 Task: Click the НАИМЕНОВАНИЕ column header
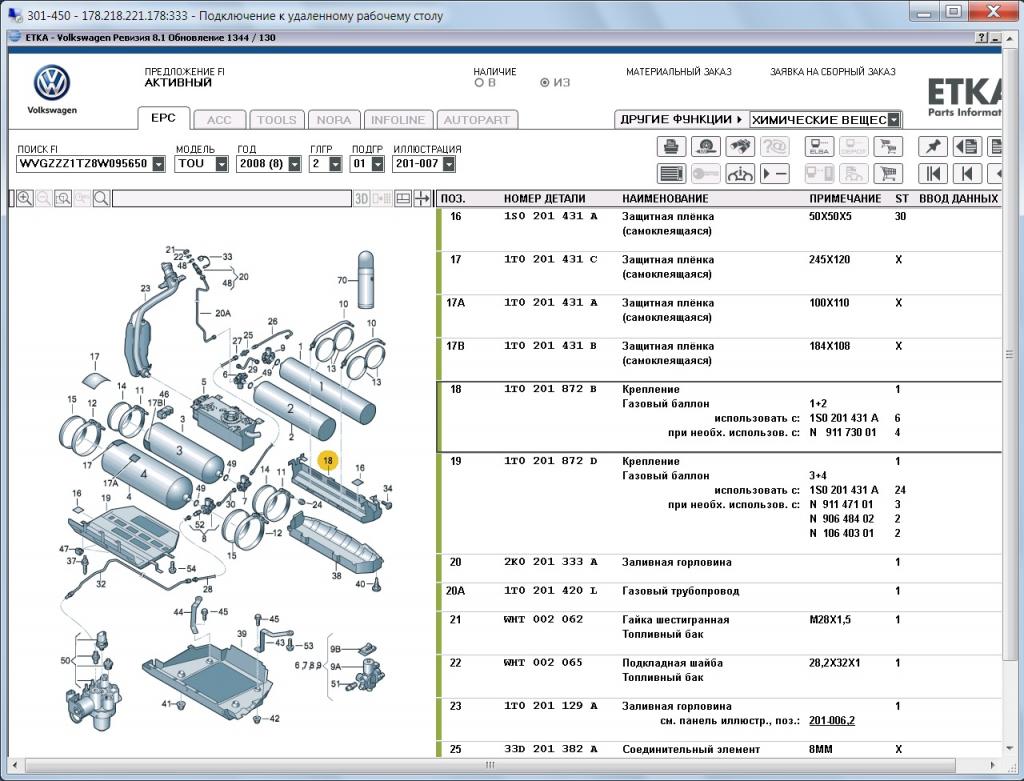click(665, 199)
